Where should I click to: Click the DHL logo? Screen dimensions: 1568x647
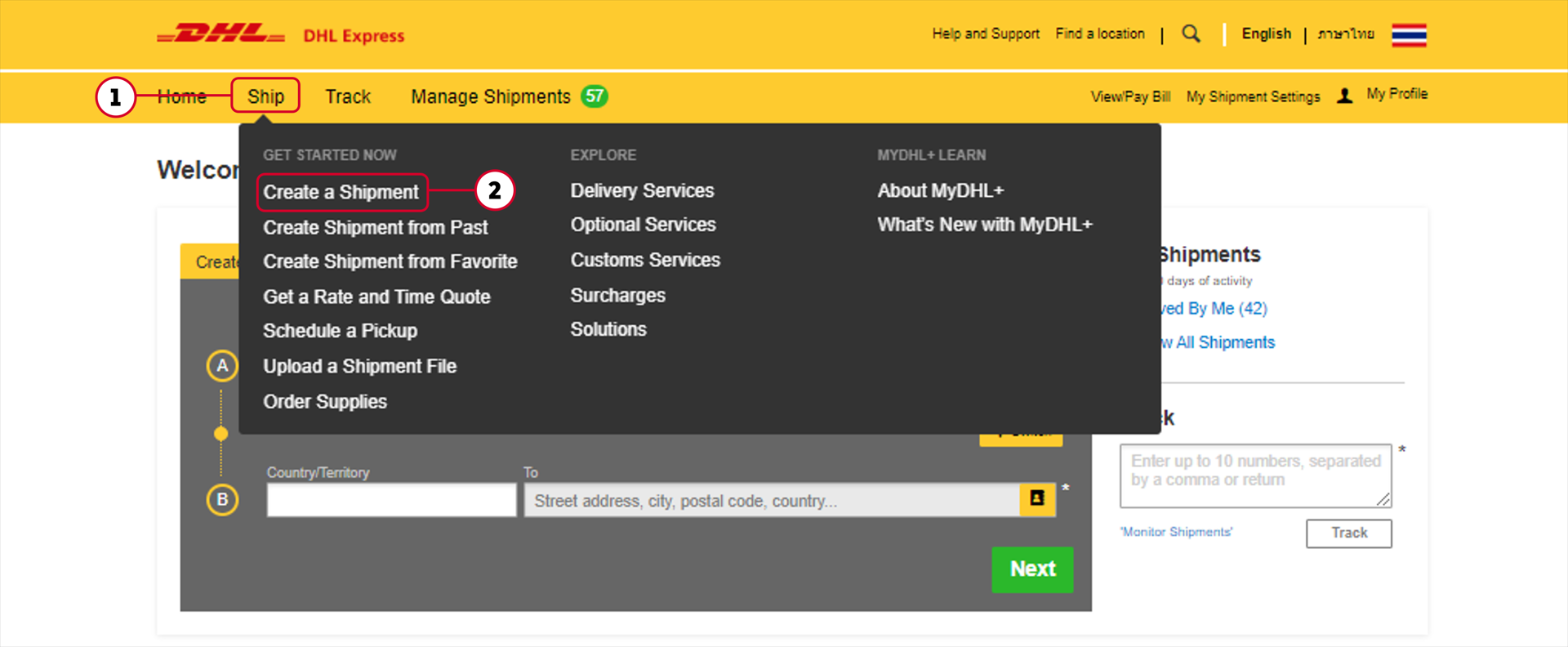tap(220, 33)
